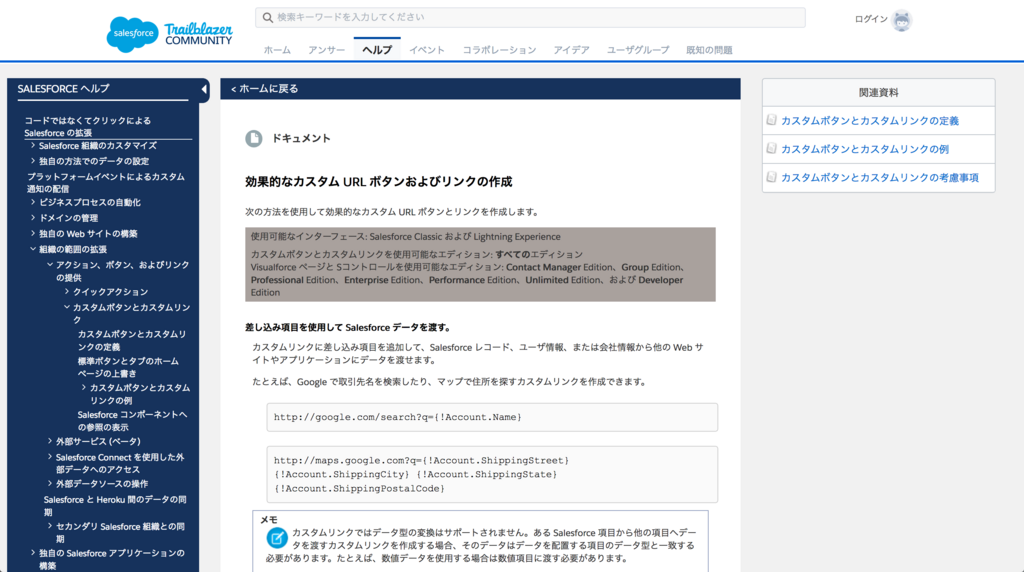The image size is (1024, 572).
Task: Click the 差し込み項目を使用して Salesforce データを渡す heading
Action: pos(348,327)
